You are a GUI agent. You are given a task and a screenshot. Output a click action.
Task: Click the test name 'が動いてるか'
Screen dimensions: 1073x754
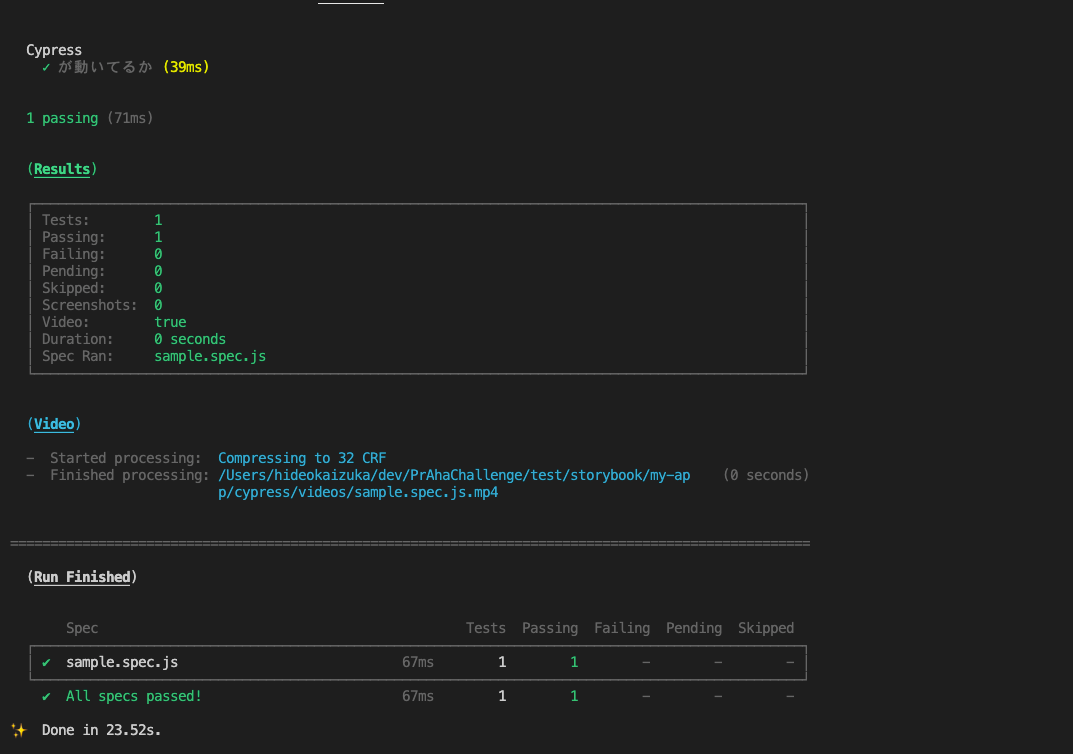[105, 67]
